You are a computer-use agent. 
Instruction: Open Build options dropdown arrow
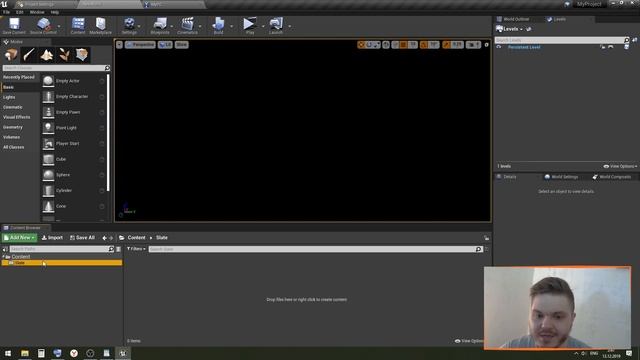(x=231, y=27)
